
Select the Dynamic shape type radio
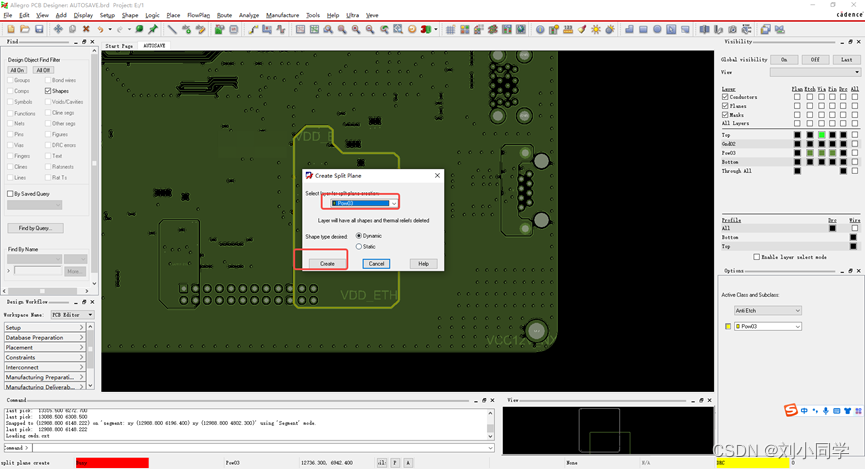pos(359,236)
